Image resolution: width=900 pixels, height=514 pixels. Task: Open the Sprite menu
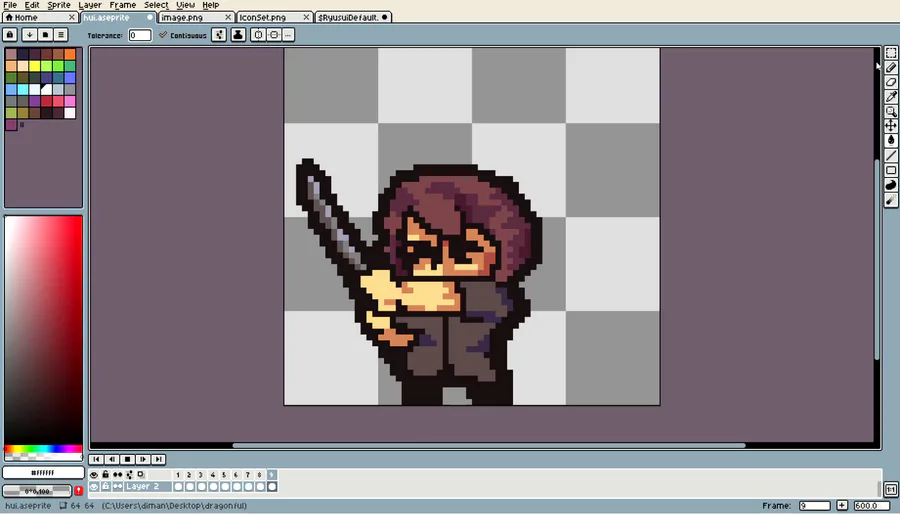(x=59, y=5)
